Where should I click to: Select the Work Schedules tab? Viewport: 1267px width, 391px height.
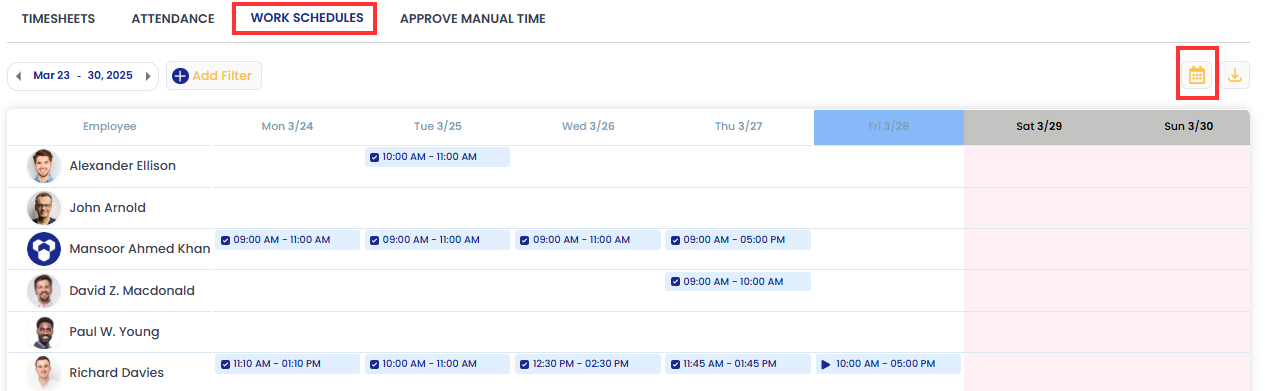click(307, 18)
